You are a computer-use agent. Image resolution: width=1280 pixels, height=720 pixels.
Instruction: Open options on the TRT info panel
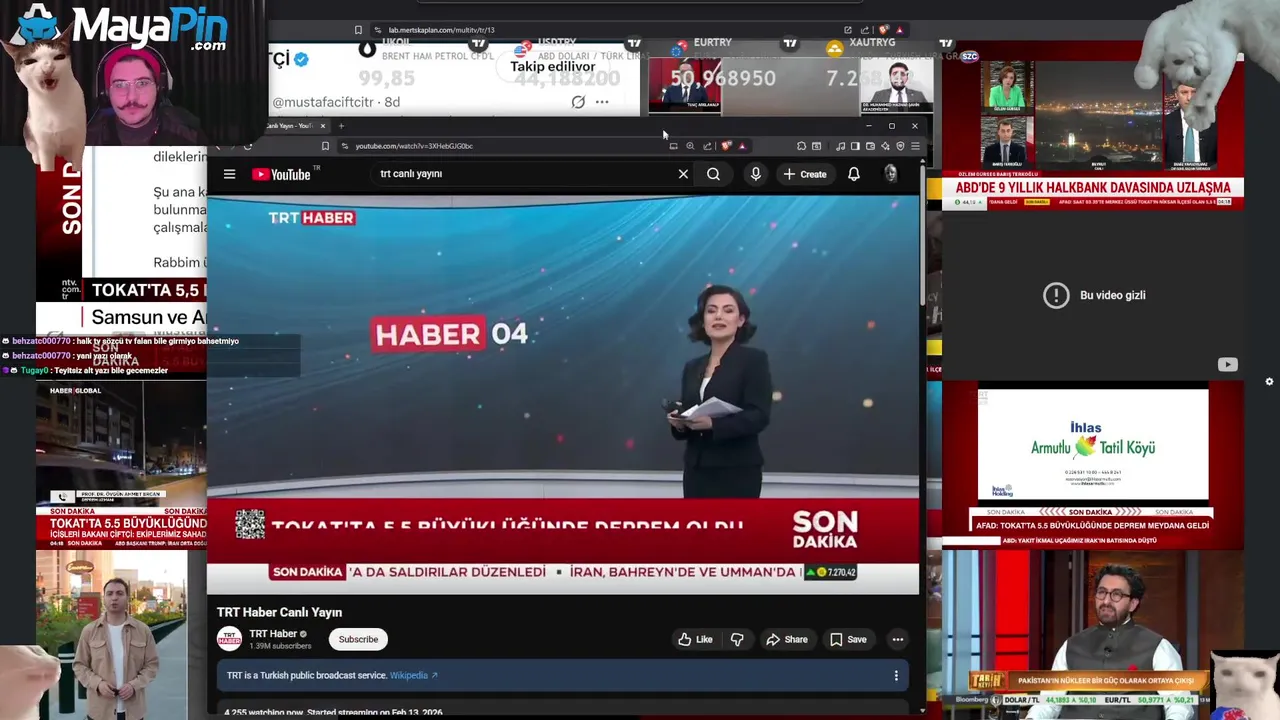(x=896, y=676)
